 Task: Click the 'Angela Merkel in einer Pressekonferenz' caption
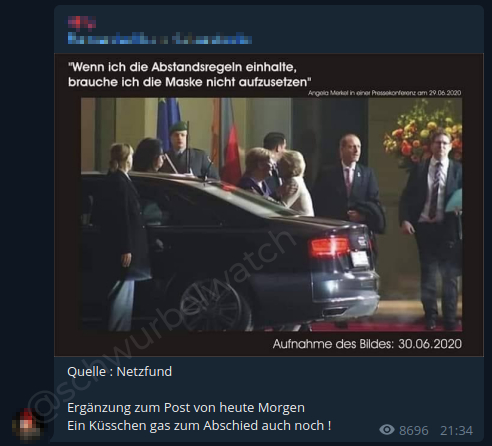pyautogui.click(x=384, y=93)
